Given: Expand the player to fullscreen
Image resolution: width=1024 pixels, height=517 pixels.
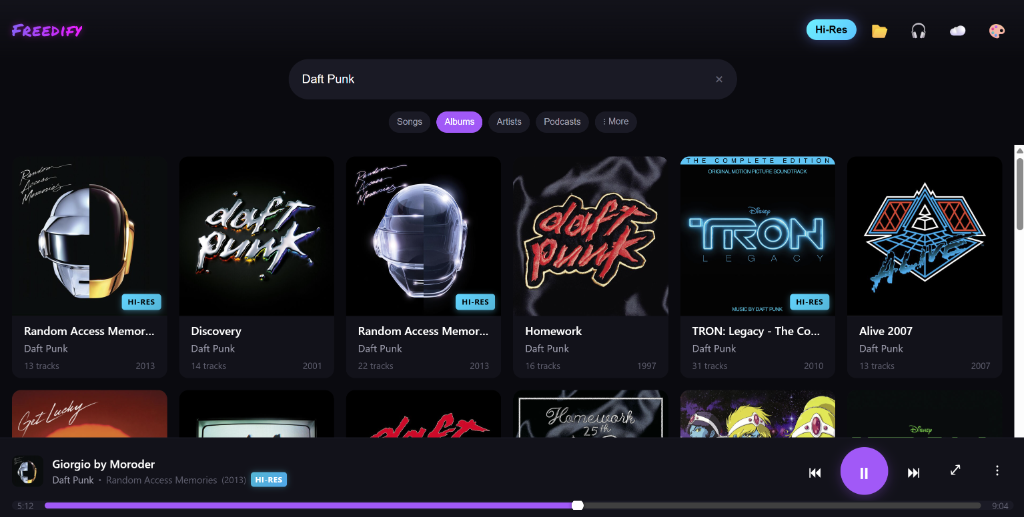Looking at the screenshot, I should point(955,470).
